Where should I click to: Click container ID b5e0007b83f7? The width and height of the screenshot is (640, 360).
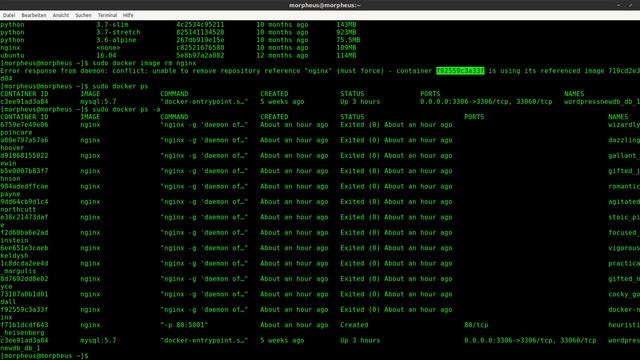[24, 171]
